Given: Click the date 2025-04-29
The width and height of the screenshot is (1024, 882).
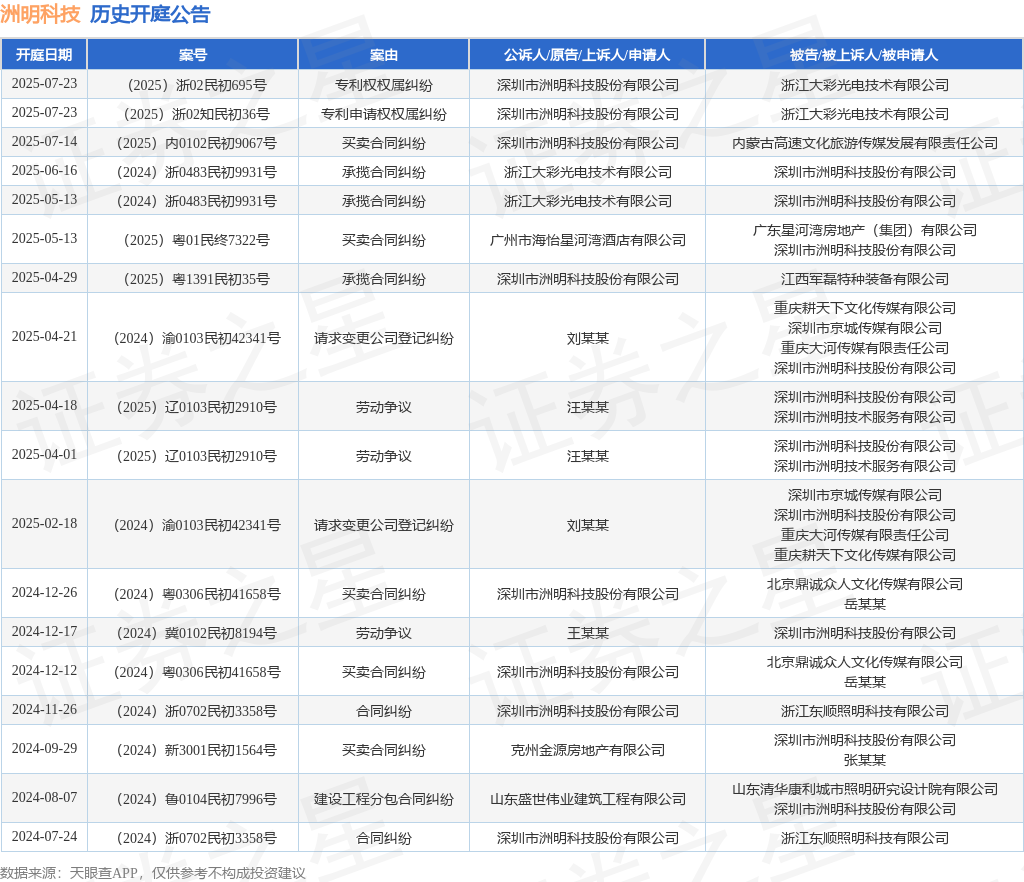Looking at the screenshot, I should pyautogui.click(x=44, y=277).
